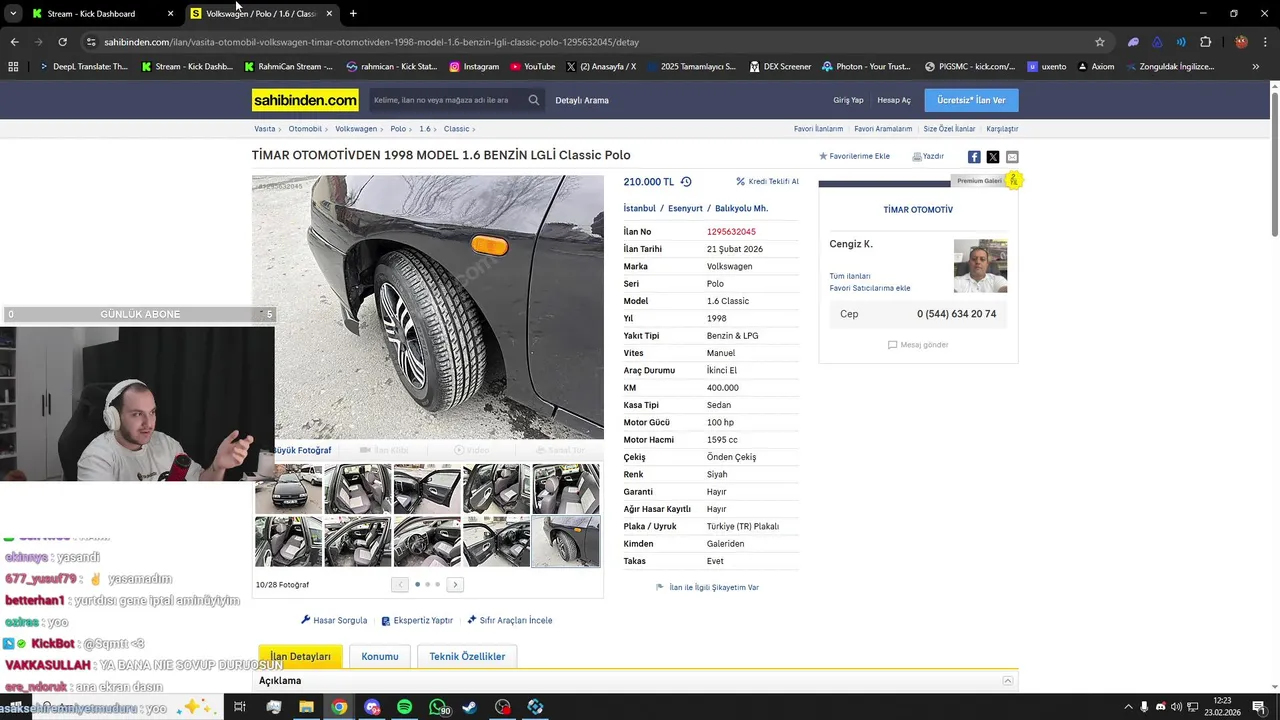Click the Instagram bookmark

[474, 67]
